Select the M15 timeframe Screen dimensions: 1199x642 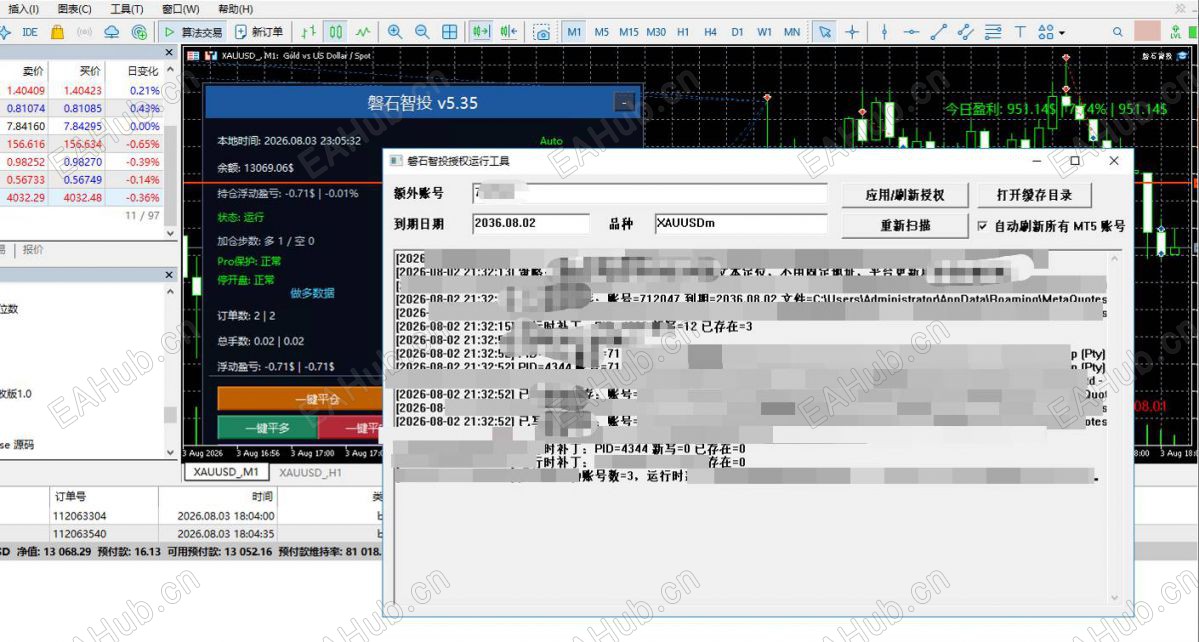(629, 32)
